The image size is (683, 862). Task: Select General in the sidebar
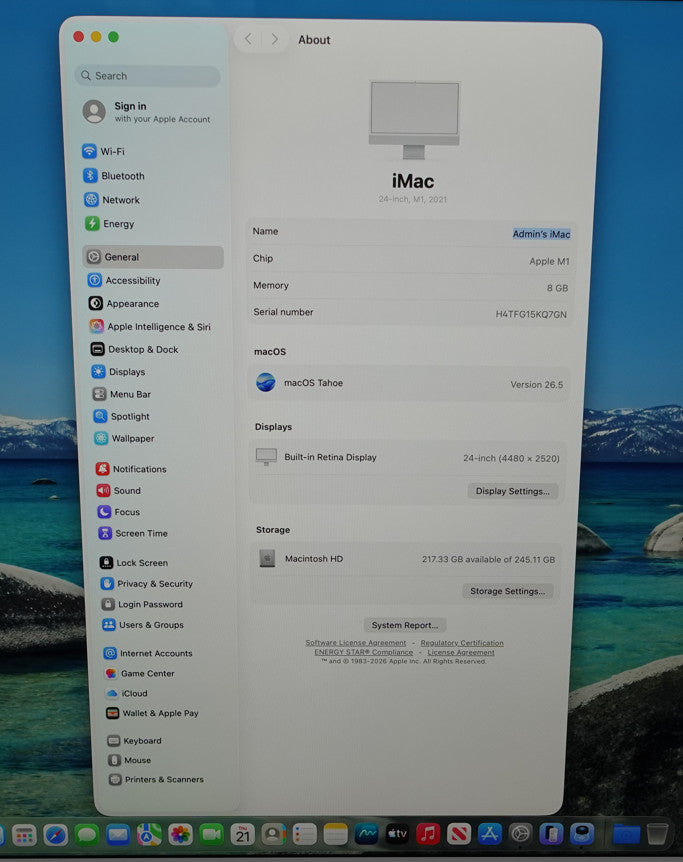[153, 257]
